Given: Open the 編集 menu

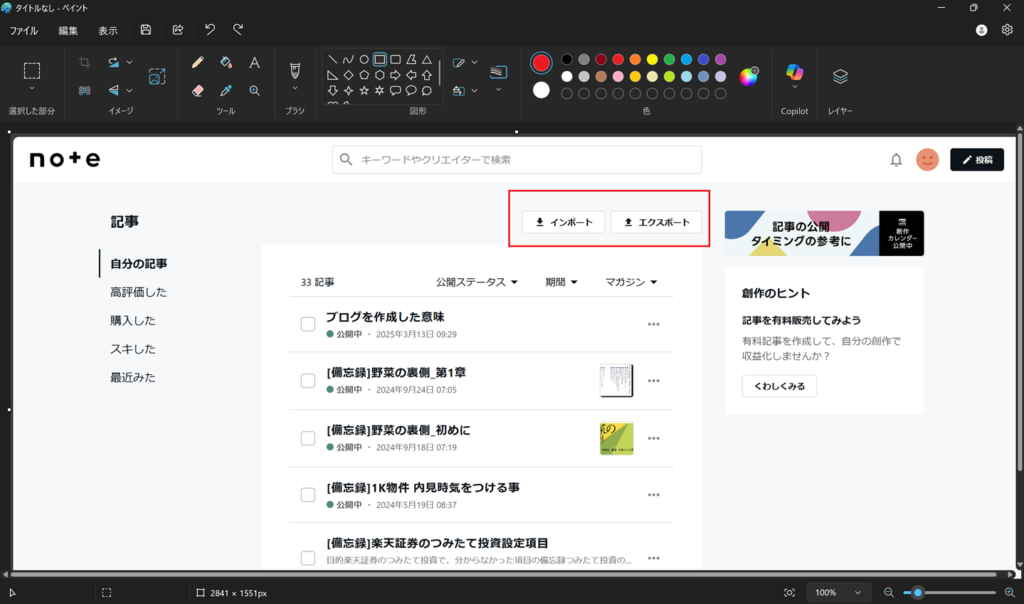Looking at the screenshot, I should (x=68, y=31).
